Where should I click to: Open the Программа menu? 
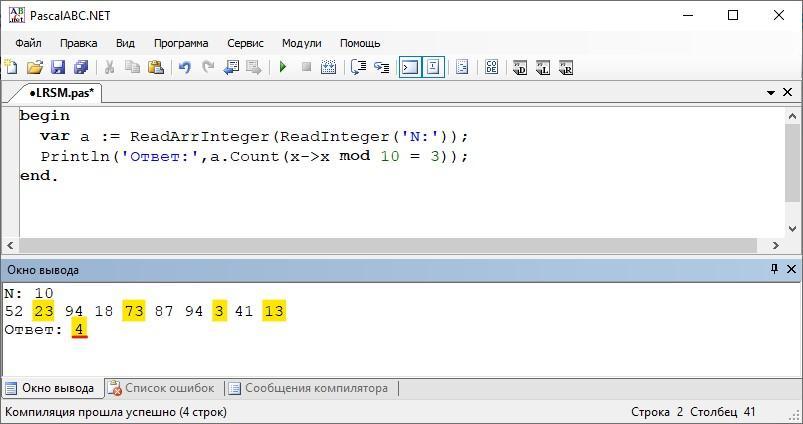[181, 43]
